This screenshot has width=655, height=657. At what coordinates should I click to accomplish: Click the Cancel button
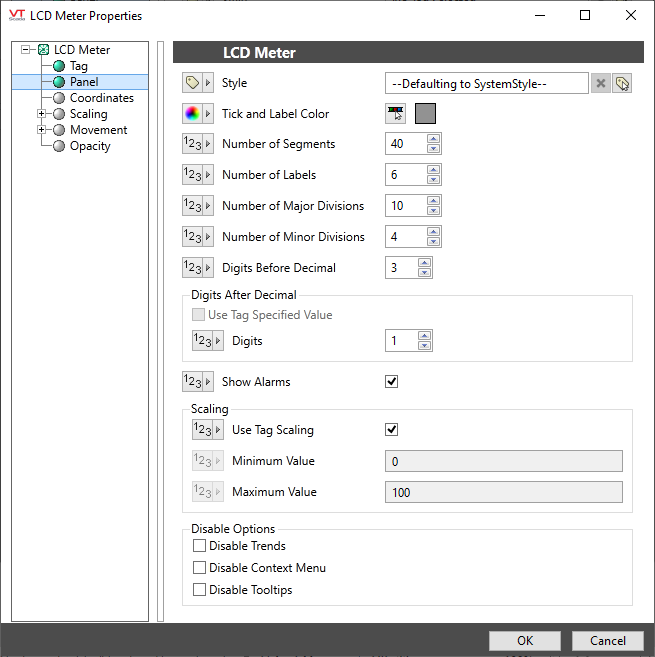[607, 641]
